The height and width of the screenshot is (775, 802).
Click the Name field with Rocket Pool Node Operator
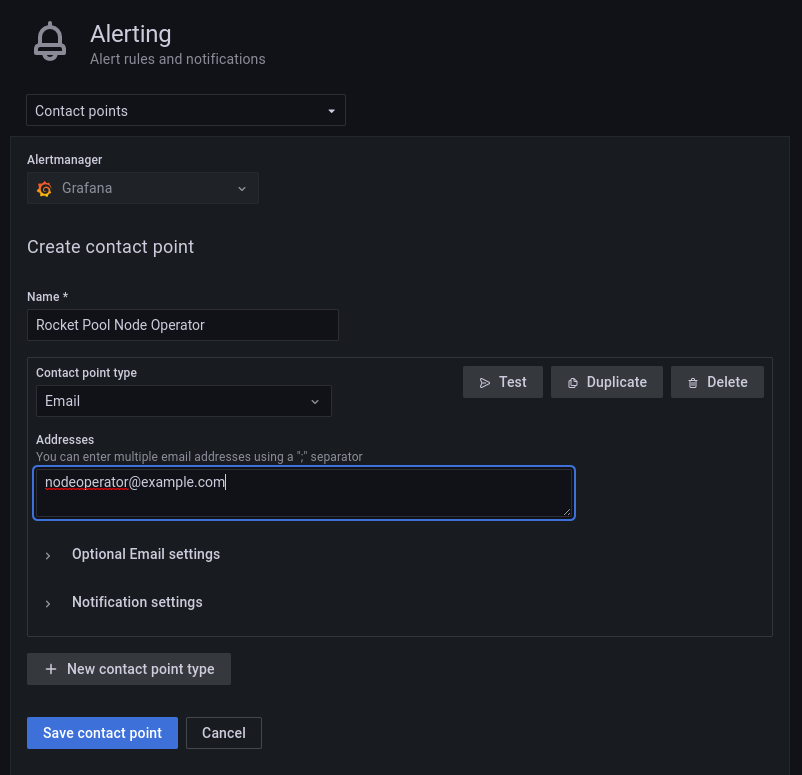point(182,325)
